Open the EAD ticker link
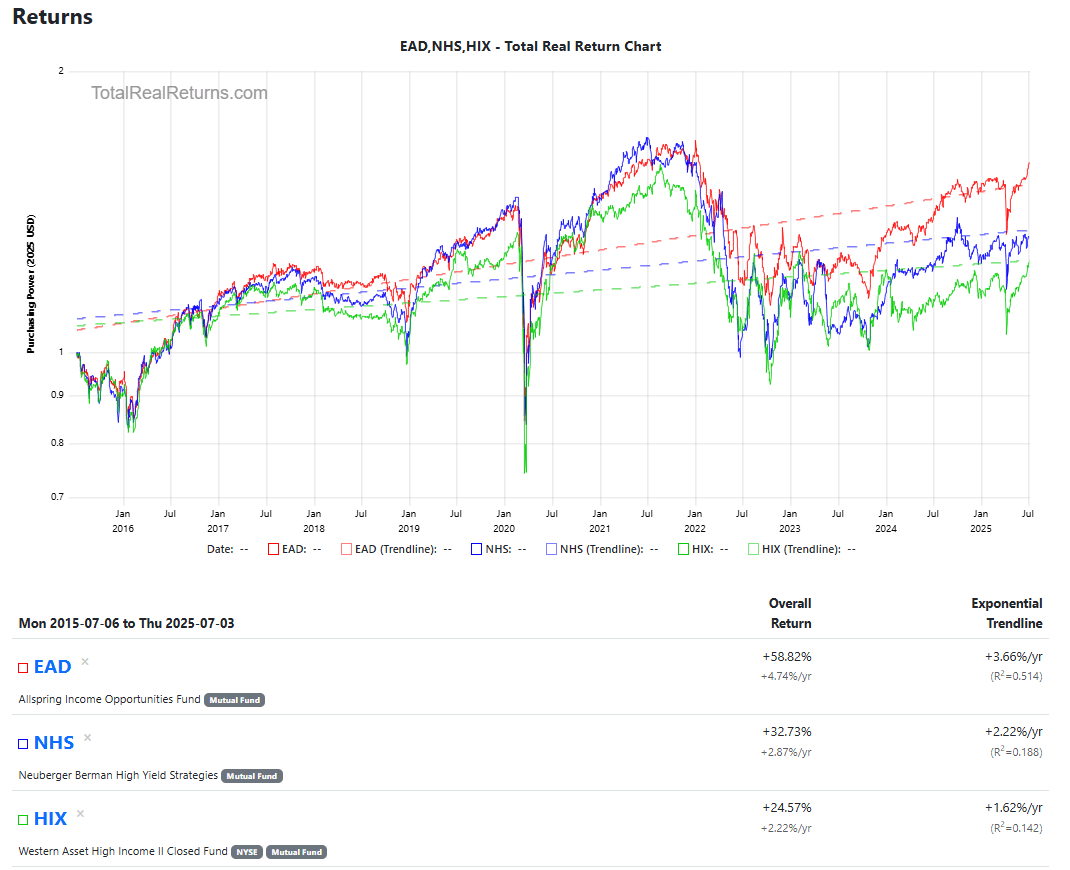The image size is (1070, 870). point(52,666)
